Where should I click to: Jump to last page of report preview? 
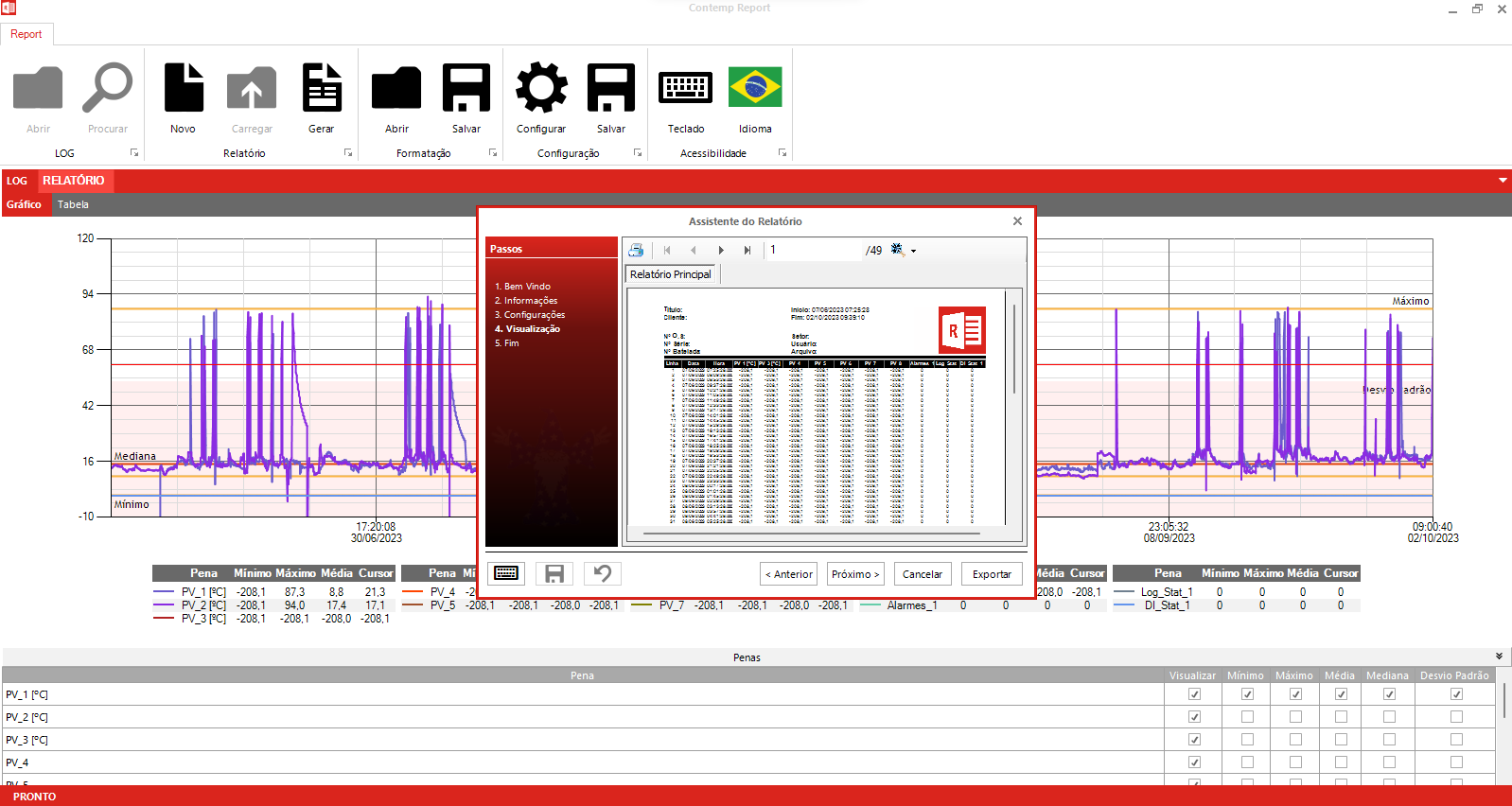pos(747,250)
